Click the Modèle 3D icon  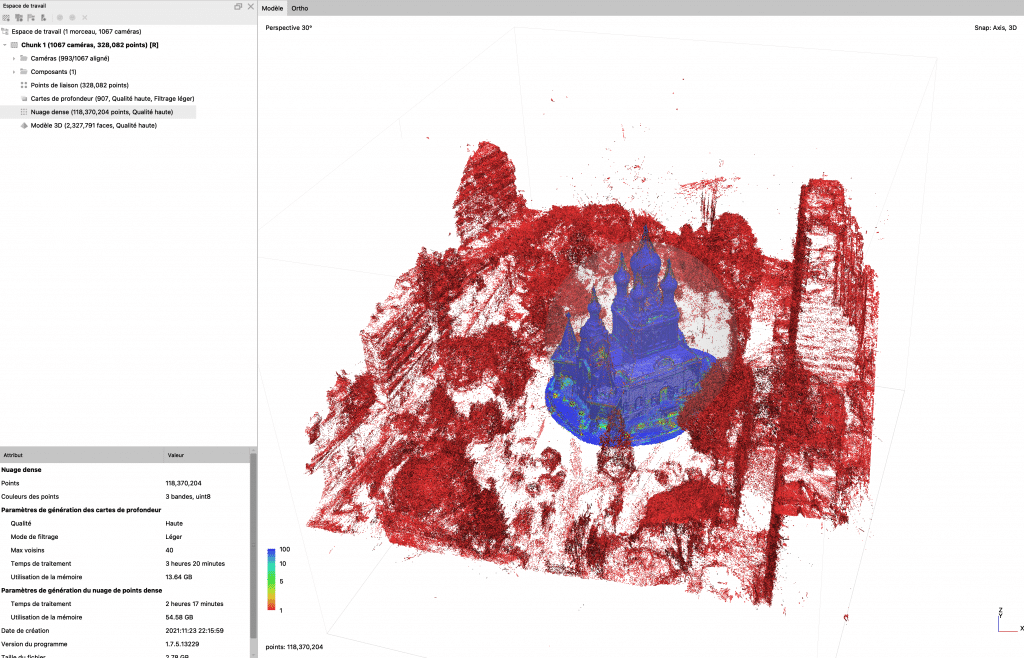click(x=24, y=125)
